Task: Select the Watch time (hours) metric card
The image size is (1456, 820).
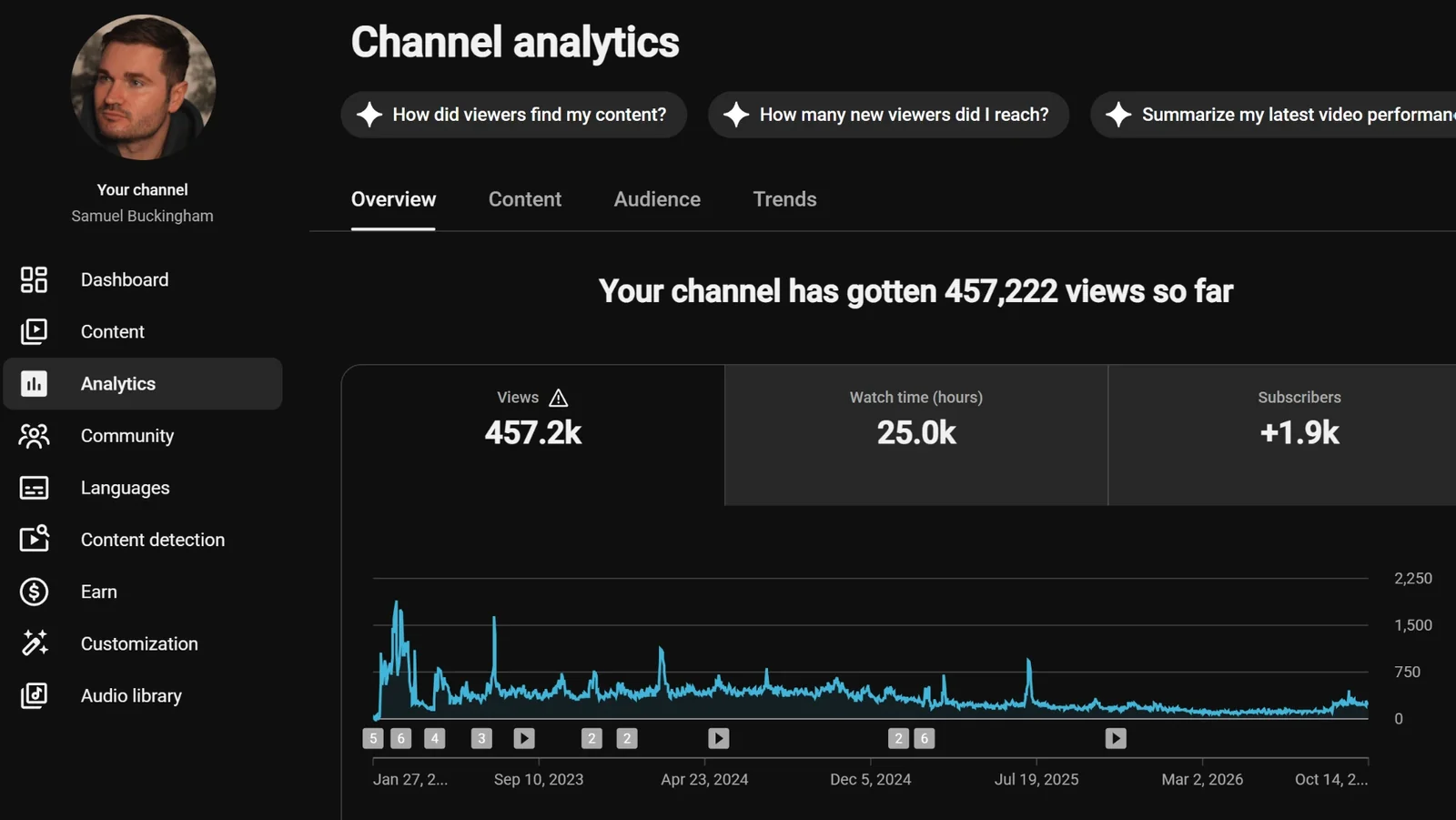Action: [x=916, y=435]
